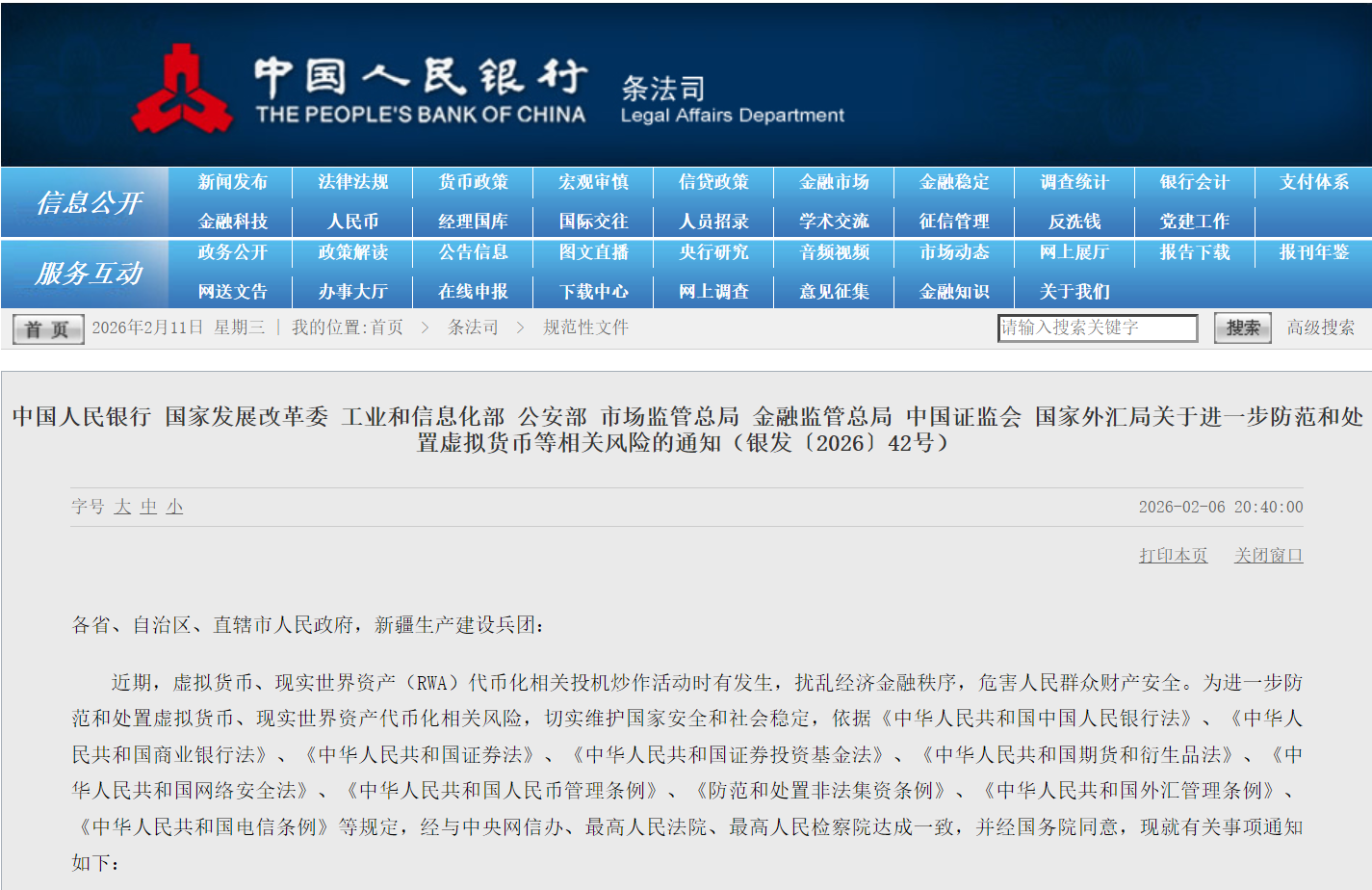Open the 法律法规 menu item

351,181
